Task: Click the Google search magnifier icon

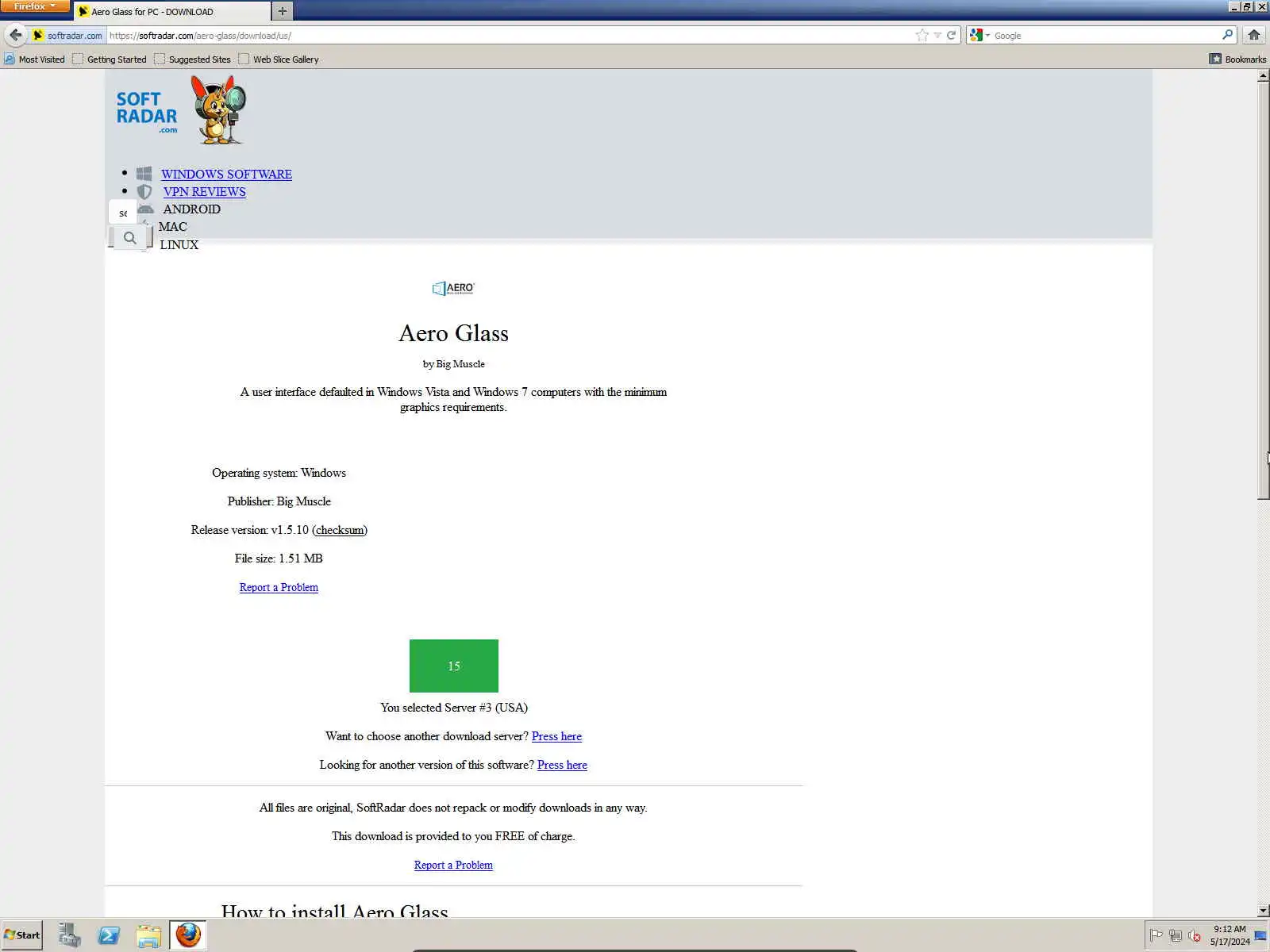Action: 1227,35
